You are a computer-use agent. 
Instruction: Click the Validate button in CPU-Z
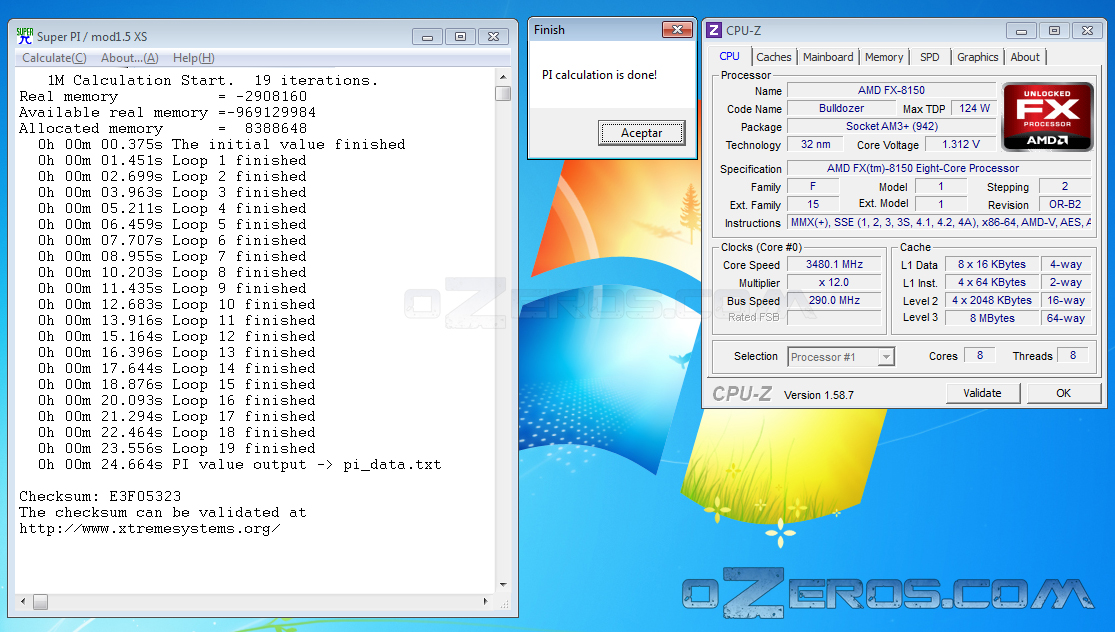coord(982,393)
